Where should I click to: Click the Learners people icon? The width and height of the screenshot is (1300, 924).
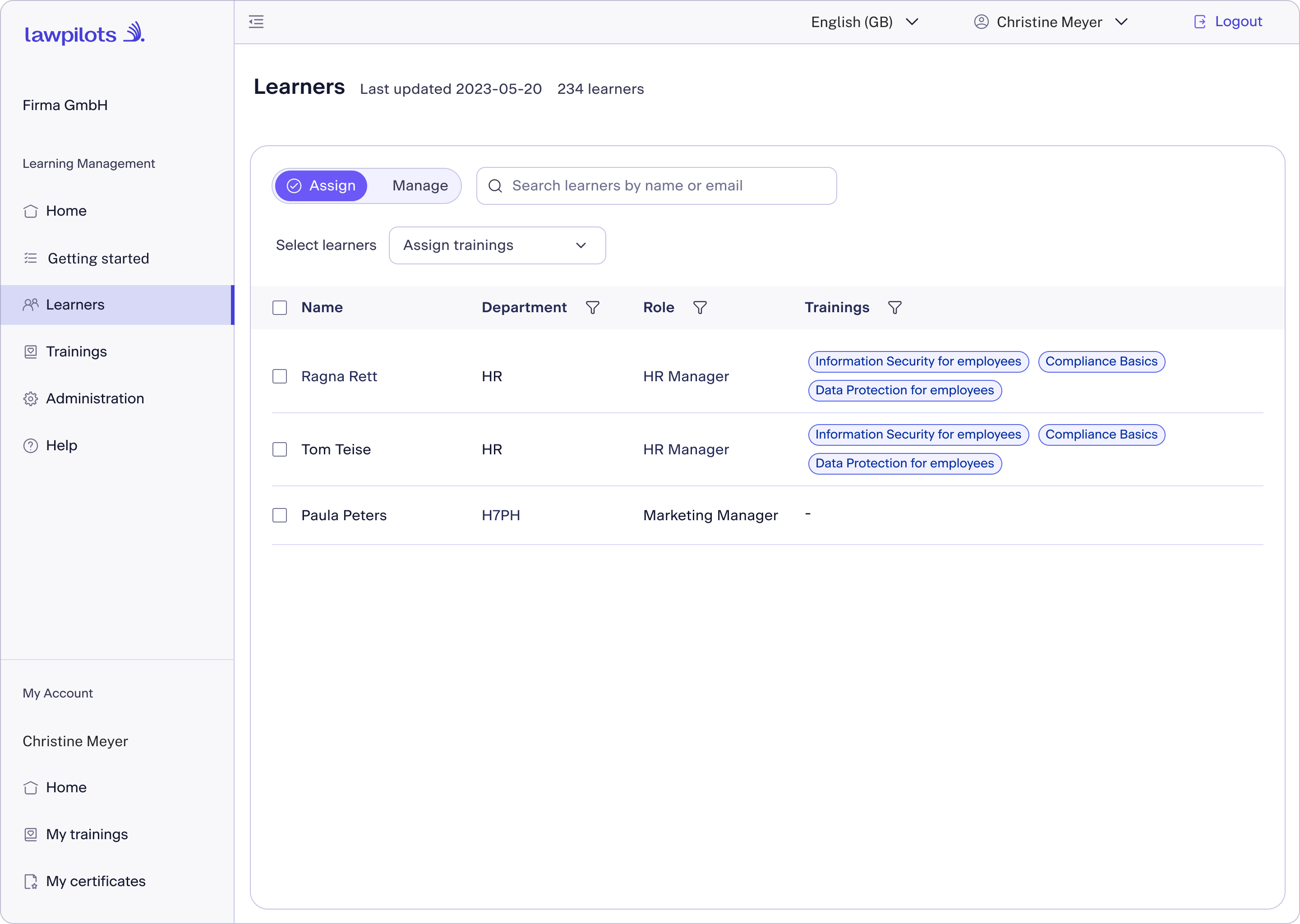31,305
